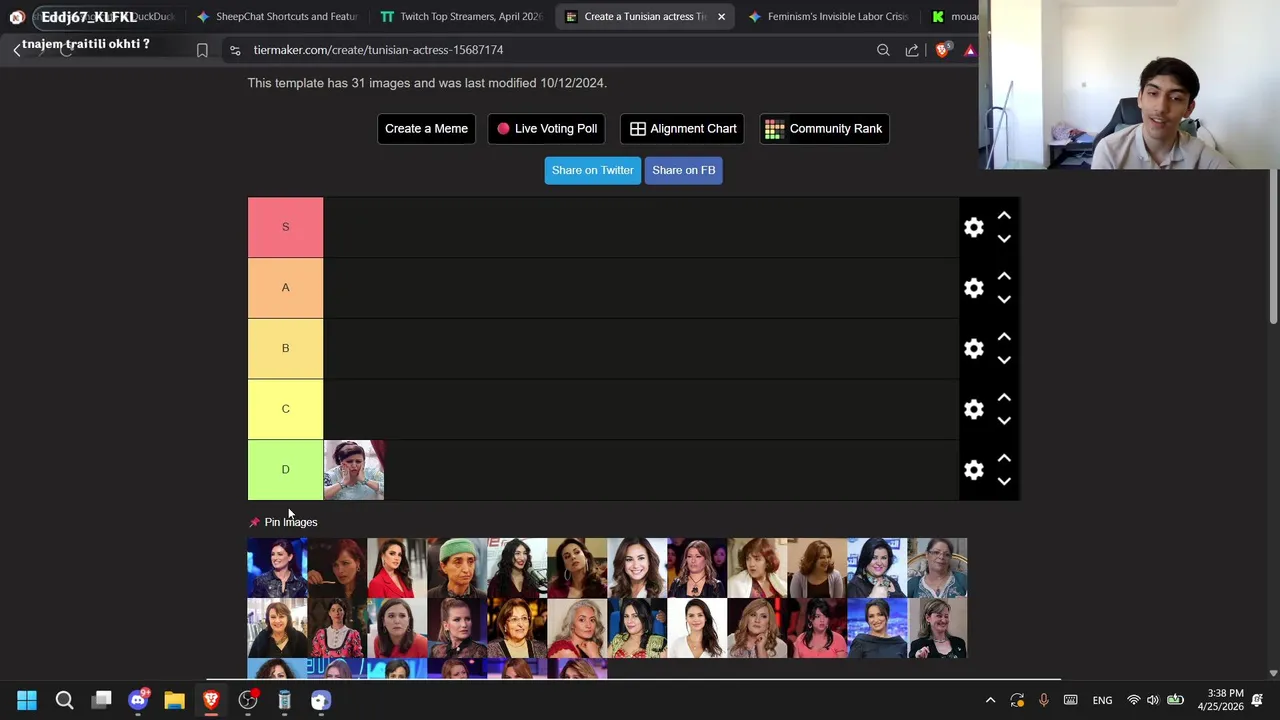Open File Explorer from taskbar
Image resolution: width=1280 pixels, height=720 pixels.
tap(174, 700)
